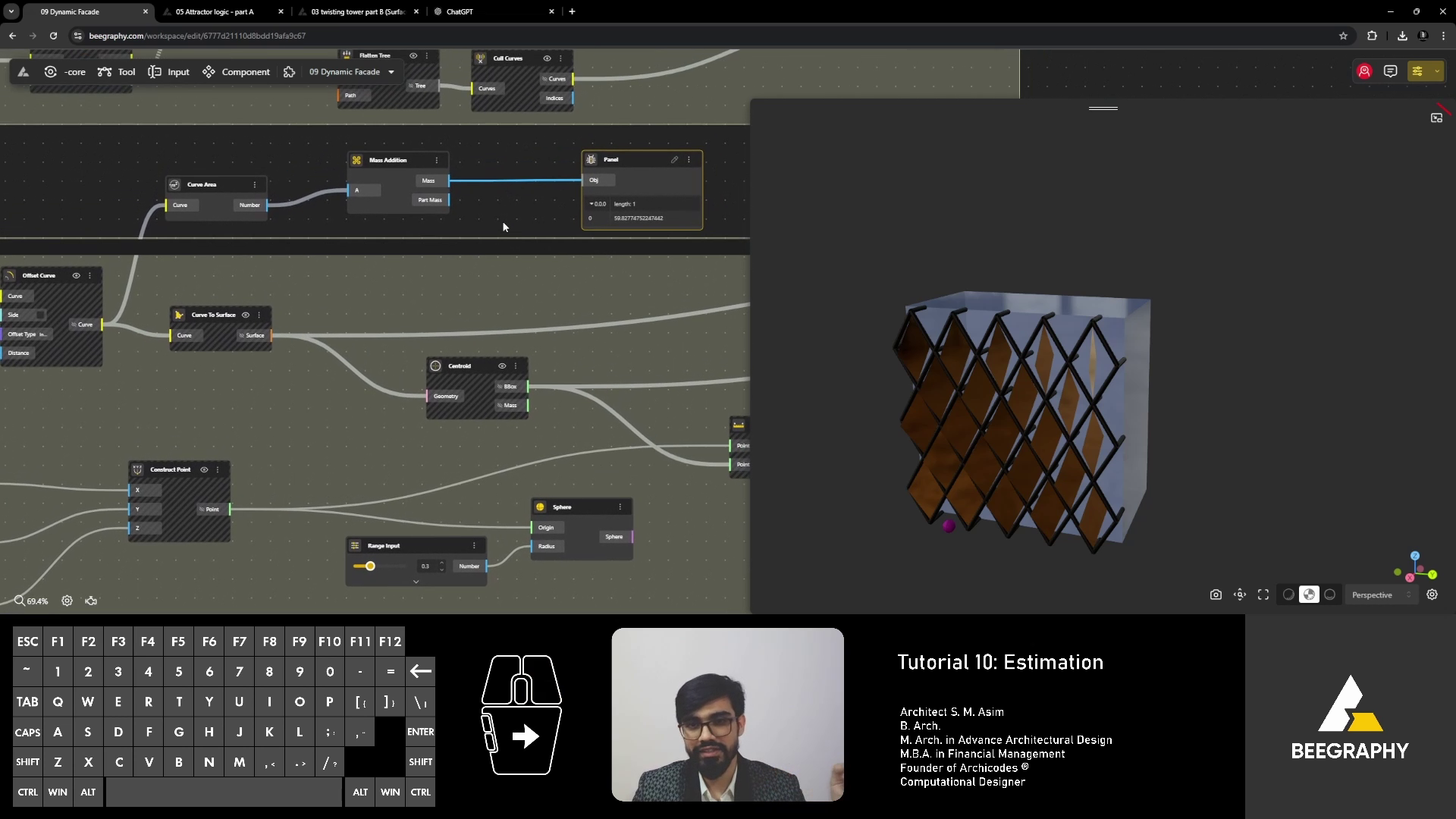Click the puzzle-piece plugin icon in toolbar
The image size is (1456, 819).
tap(289, 72)
